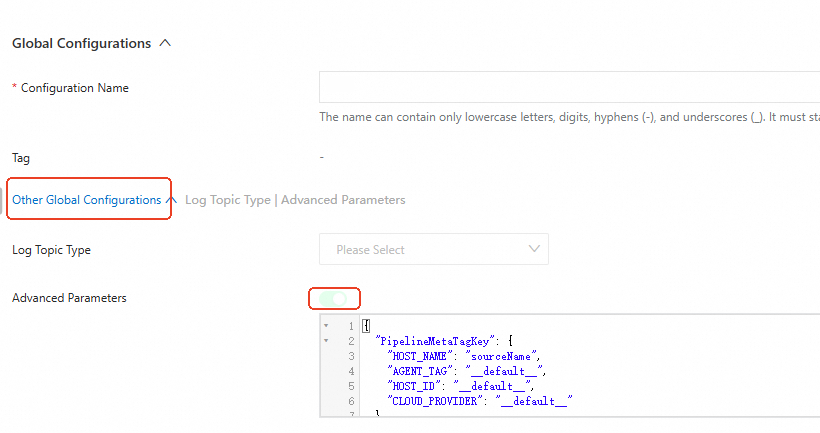The width and height of the screenshot is (820, 433).
Task: Fold JSON code at line 1 arrow
Action: 326,326
